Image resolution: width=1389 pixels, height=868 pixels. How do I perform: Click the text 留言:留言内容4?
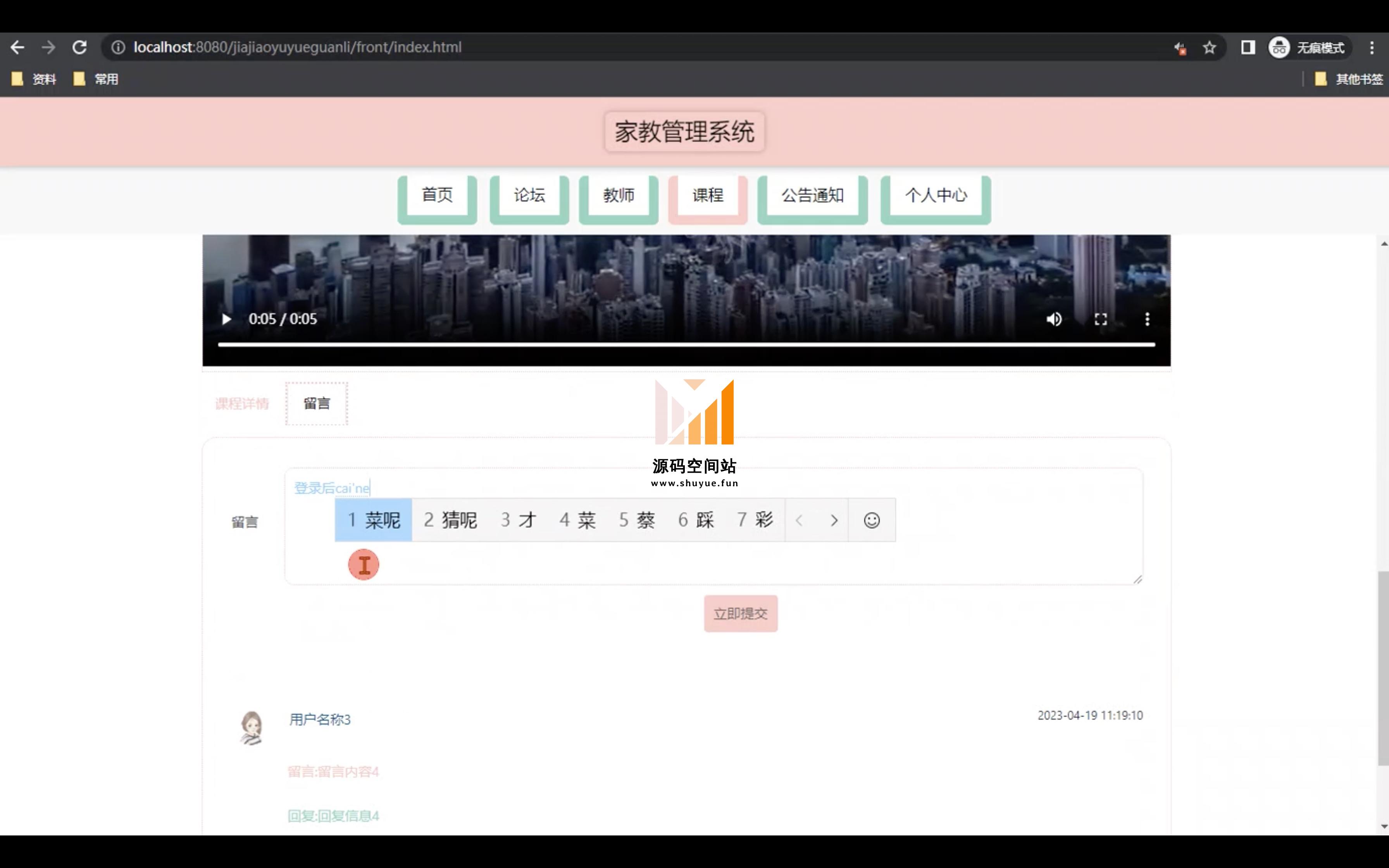point(333,772)
